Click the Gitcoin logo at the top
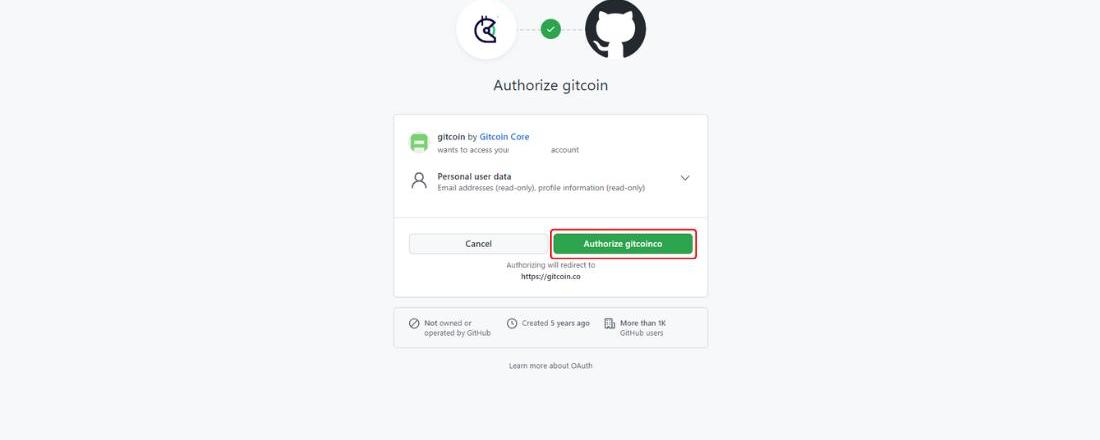This screenshot has width=1100, height=440. [486, 29]
